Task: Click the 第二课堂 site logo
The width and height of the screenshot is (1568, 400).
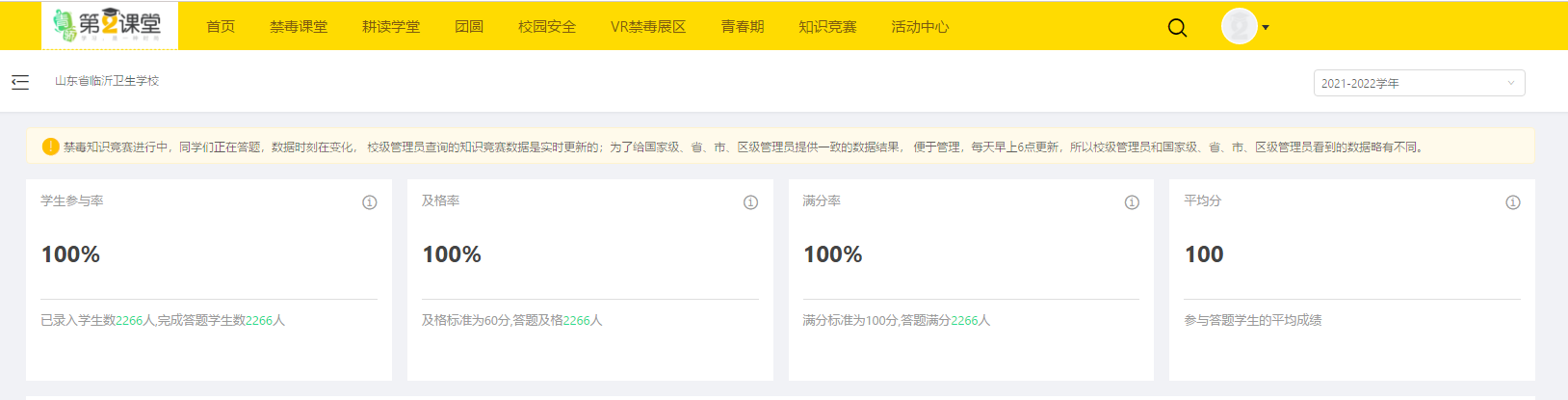Action: [x=109, y=25]
